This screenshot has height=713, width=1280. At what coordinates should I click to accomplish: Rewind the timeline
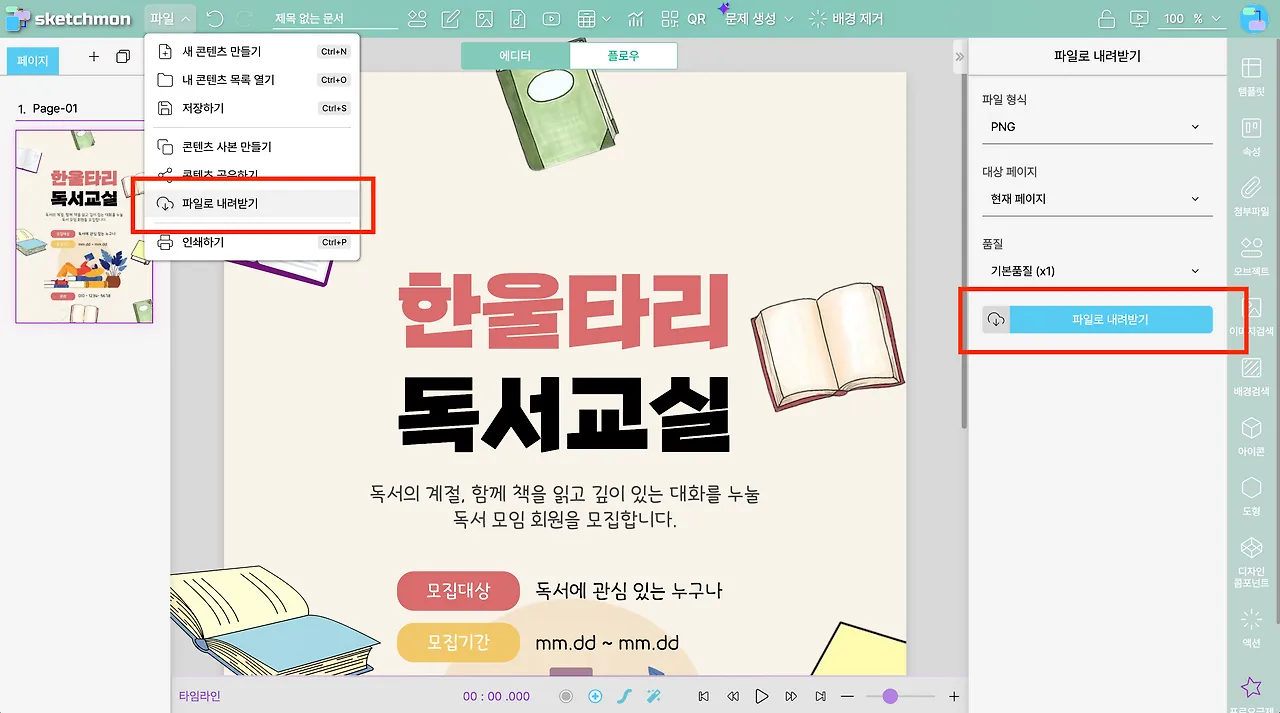point(733,696)
